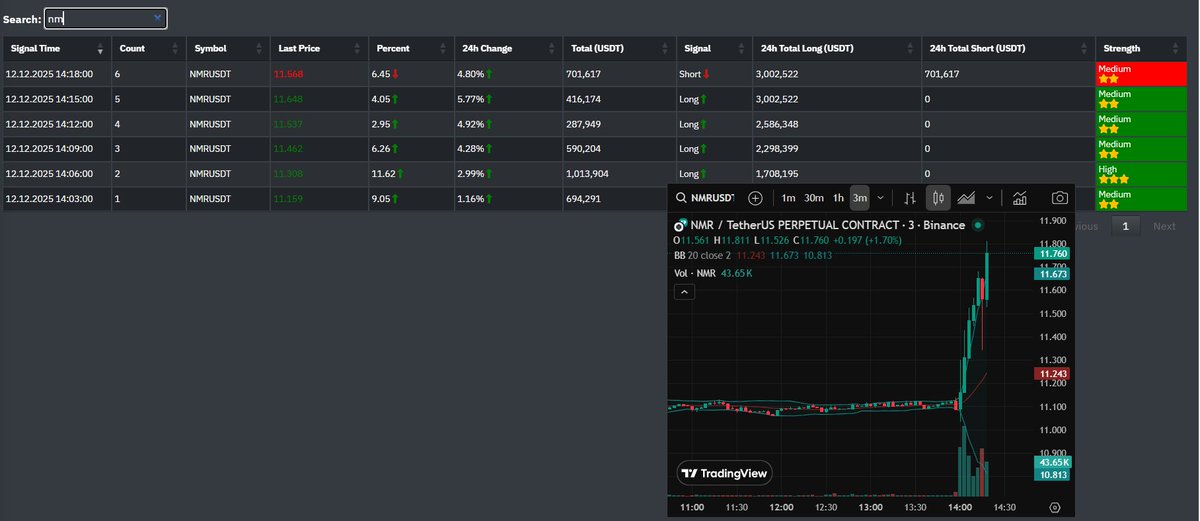Click last price 11.648 cell
This screenshot has width=1200, height=521.
click(x=319, y=99)
